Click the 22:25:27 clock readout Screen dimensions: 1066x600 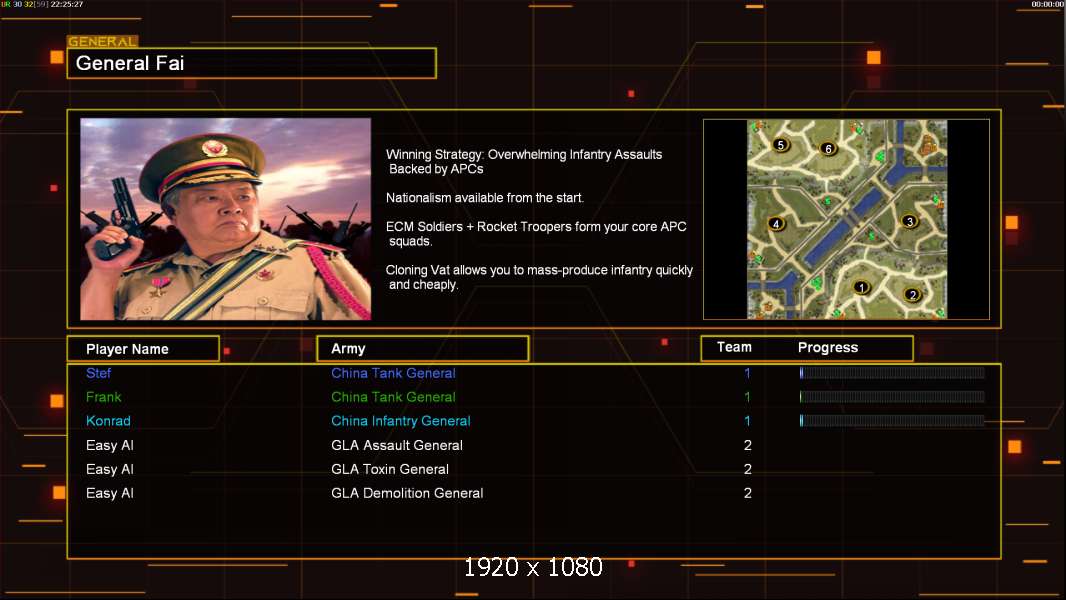67,4
